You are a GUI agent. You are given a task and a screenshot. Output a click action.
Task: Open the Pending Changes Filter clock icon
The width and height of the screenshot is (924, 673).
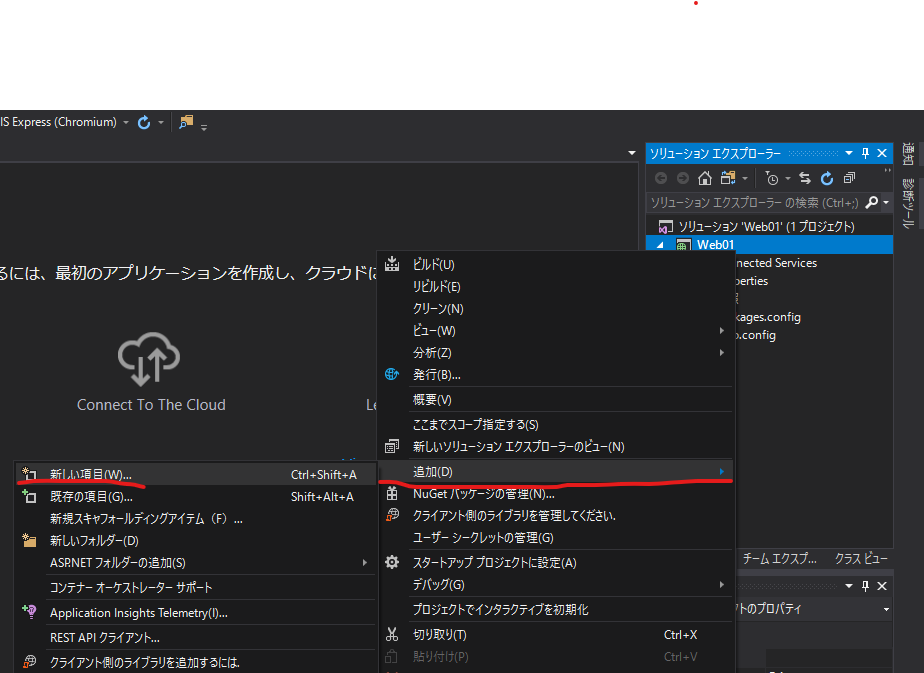click(x=772, y=178)
